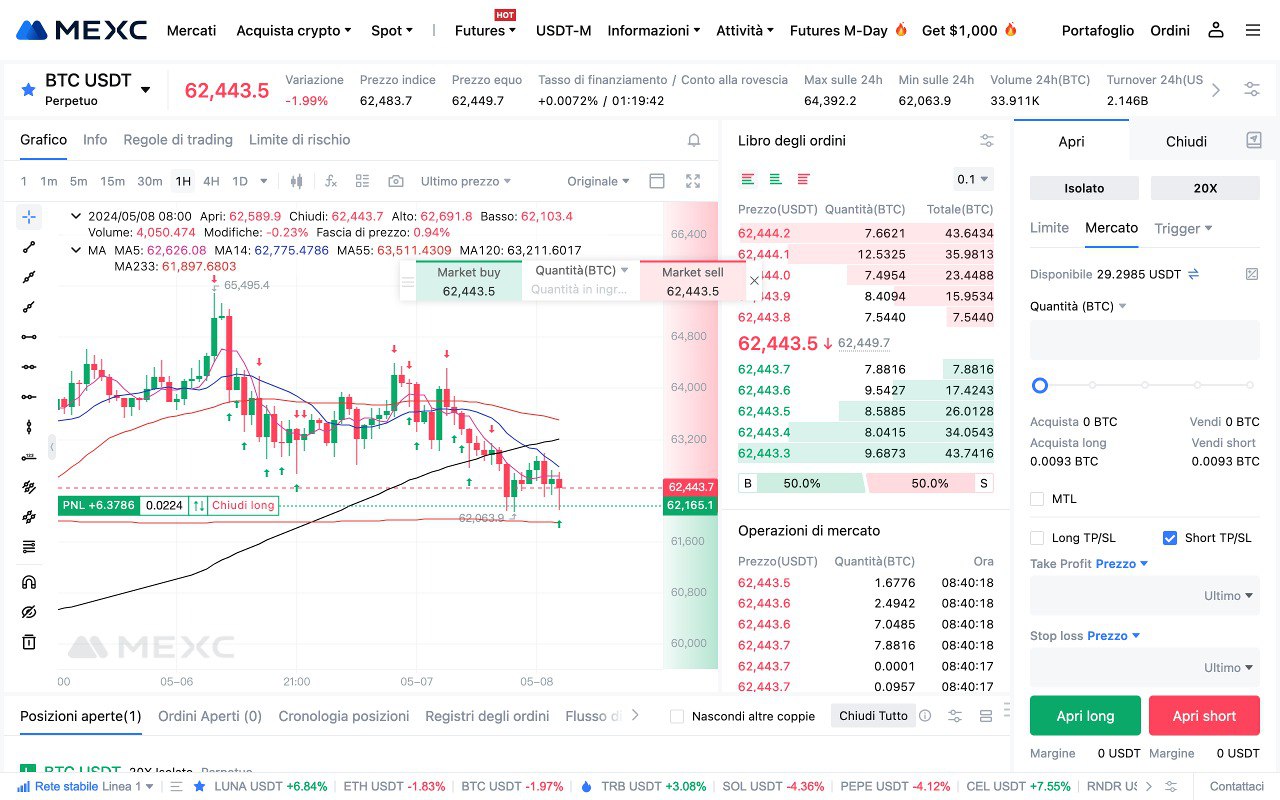Open the chart notification bell
Image resolution: width=1280 pixels, height=800 pixels.
pos(694,141)
